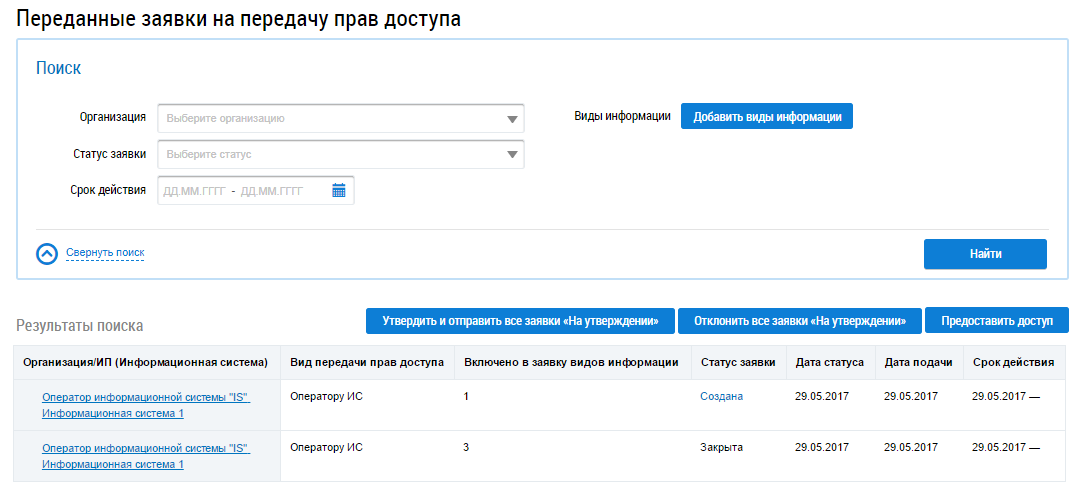Open the Статус заявки dropdown

click(x=340, y=155)
